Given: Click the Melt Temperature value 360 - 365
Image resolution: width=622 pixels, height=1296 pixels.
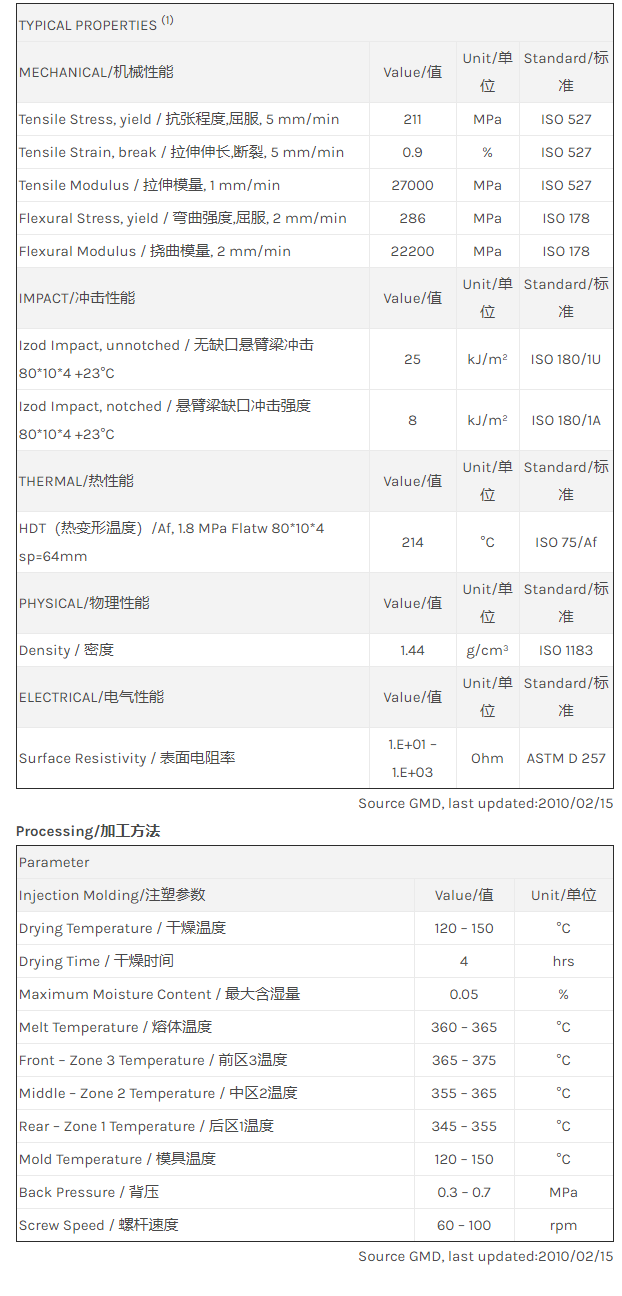Looking at the screenshot, I should (464, 1027).
